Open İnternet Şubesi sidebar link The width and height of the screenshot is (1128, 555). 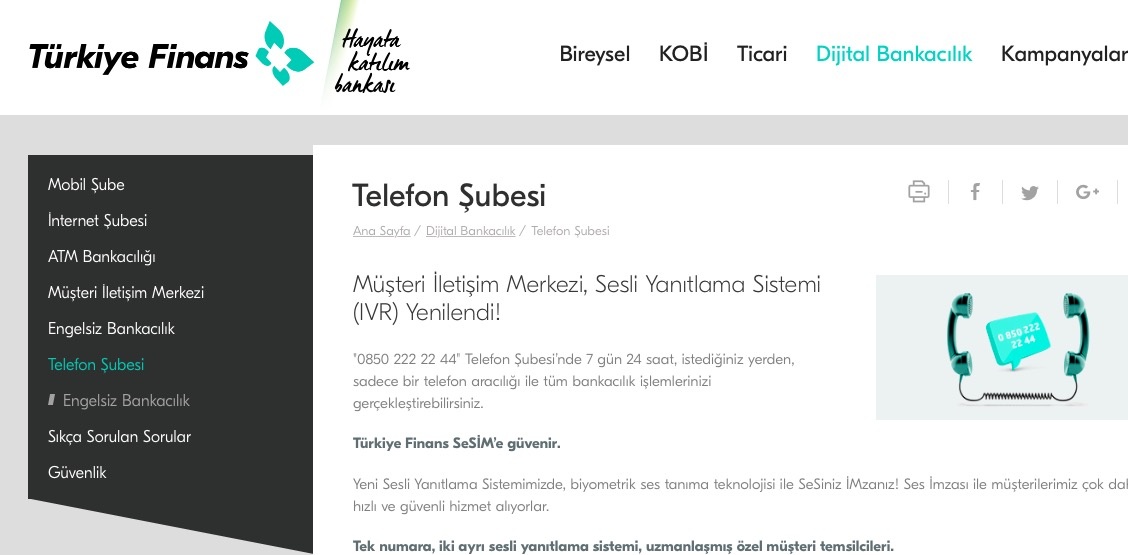coord(97,220)
